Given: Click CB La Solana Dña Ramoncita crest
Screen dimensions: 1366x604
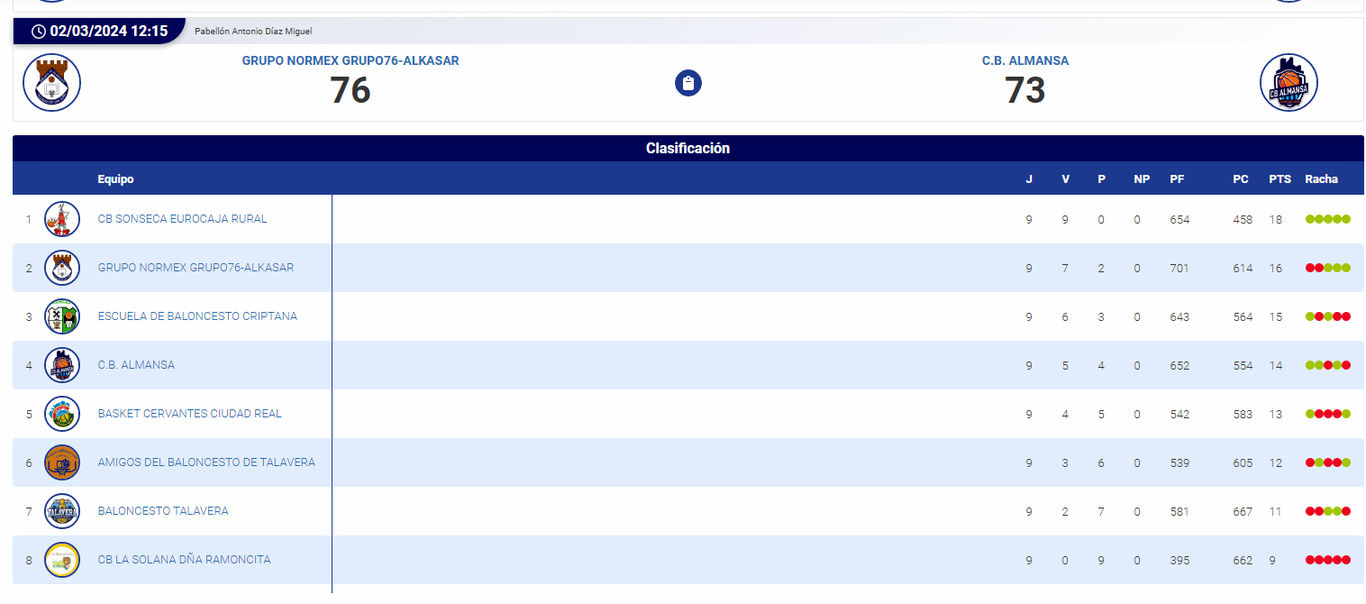Looking at the screenshot, I should click(62, 560).
